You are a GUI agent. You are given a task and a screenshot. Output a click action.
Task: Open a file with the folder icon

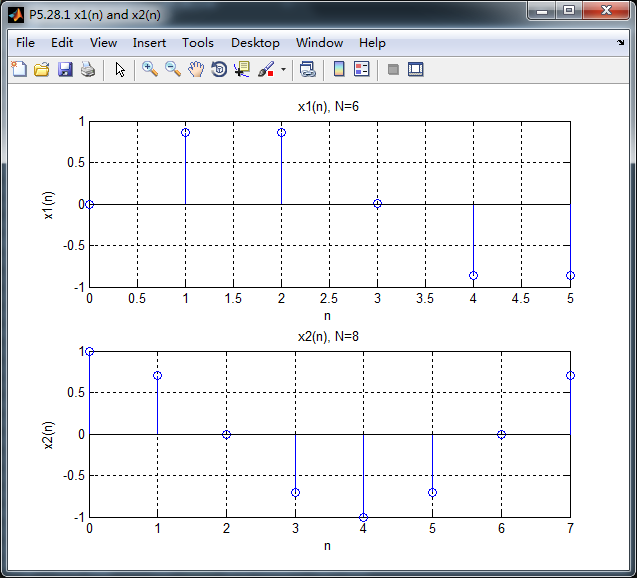pos(41,69)
